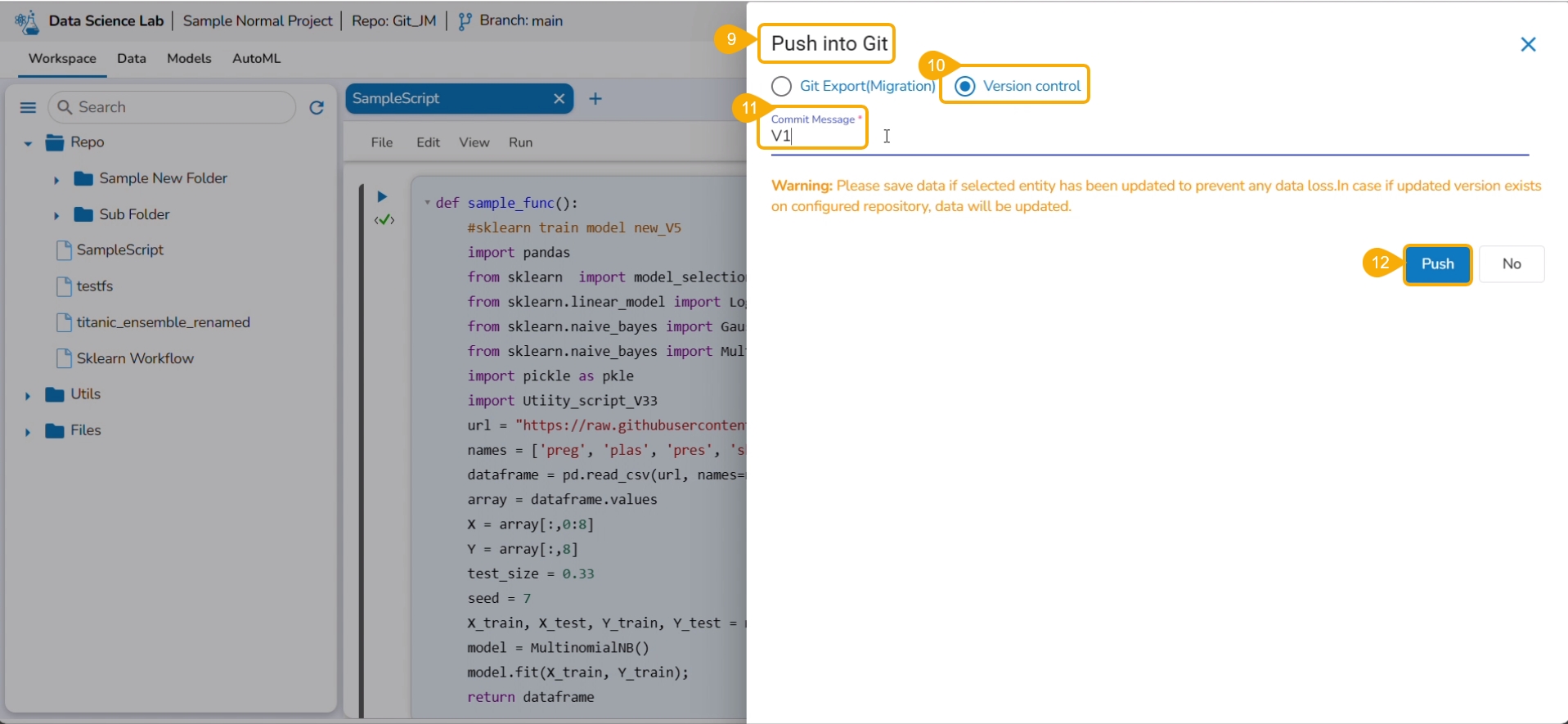Screen dimensions: 1568x724
Task: Collapse the Repo folder tree
Action: 28,143
